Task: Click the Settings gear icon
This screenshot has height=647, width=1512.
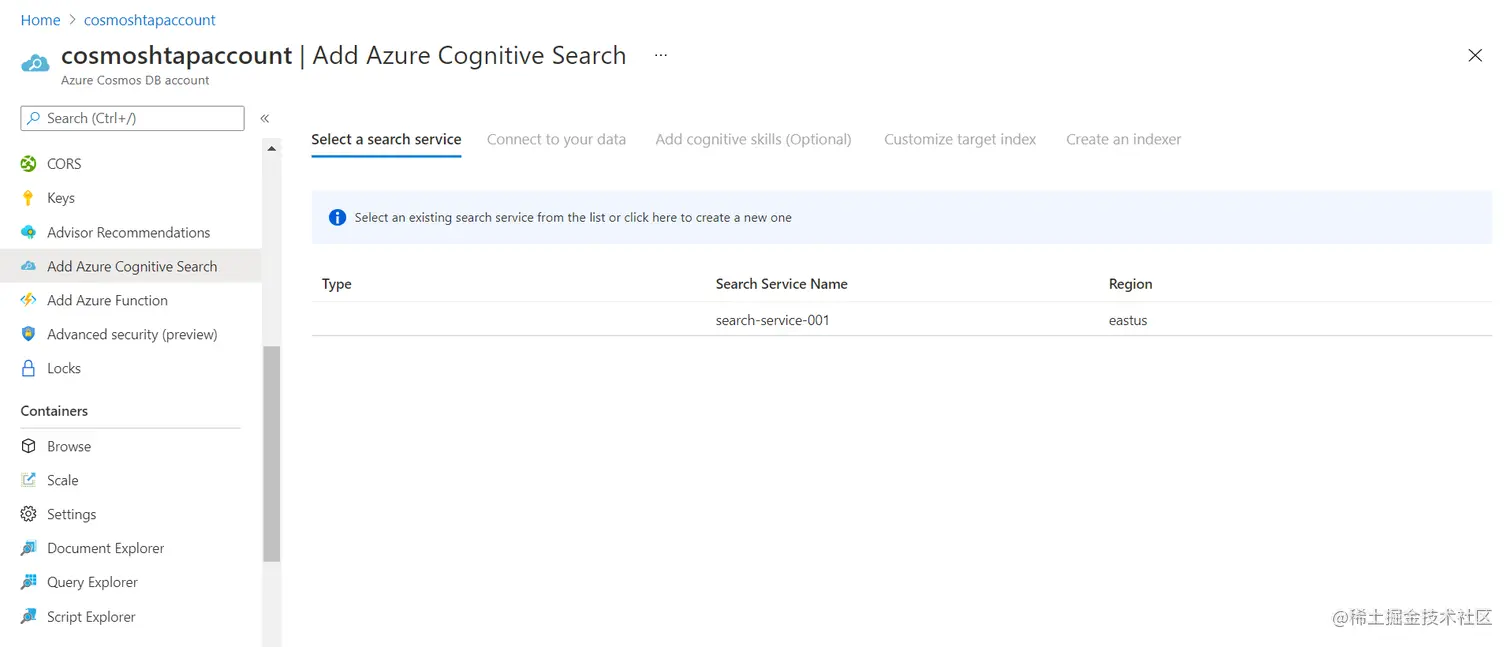Action: (x=28, y=514)
